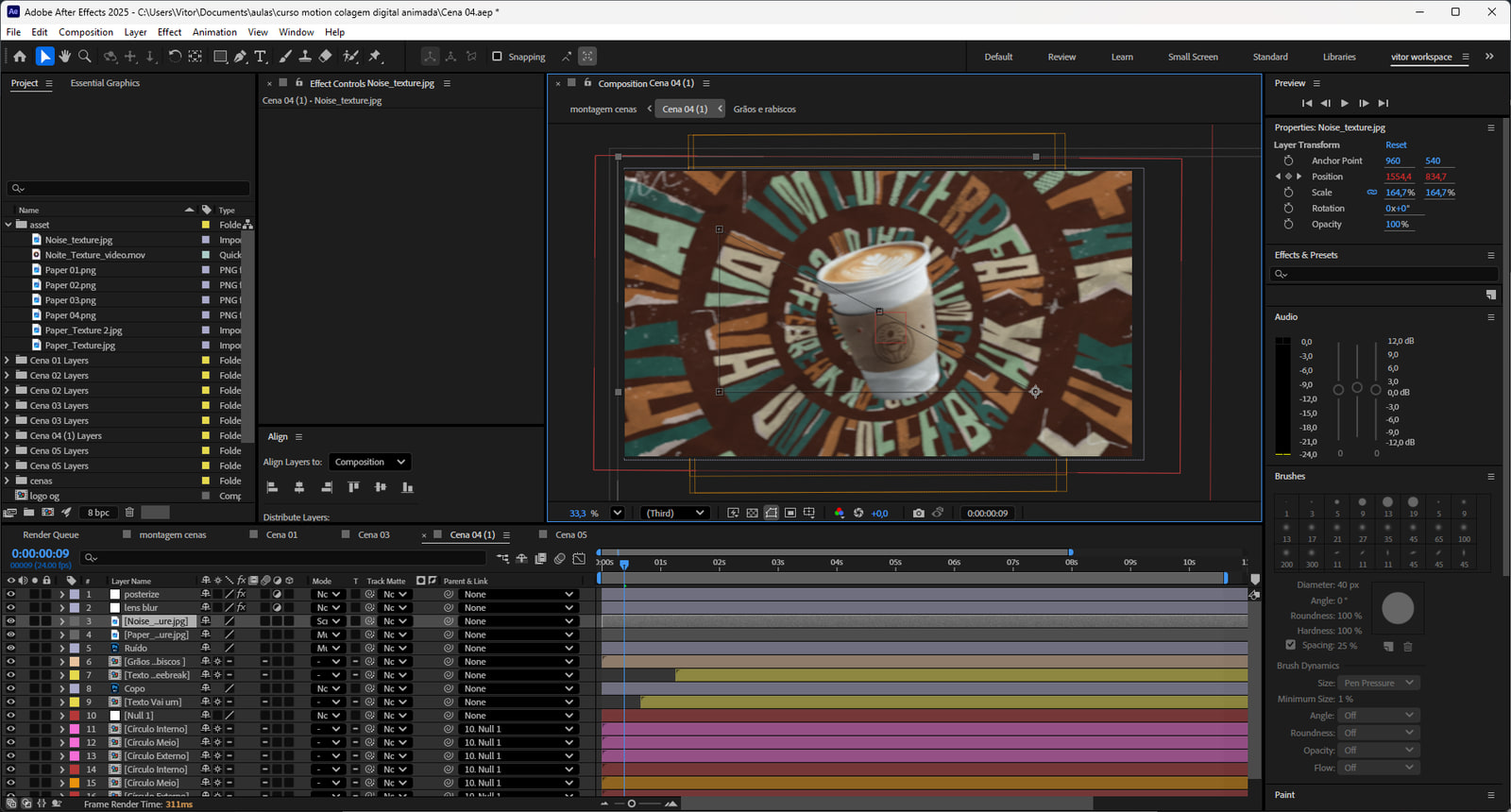Select the Horizontal Type tool

(262, 57)
